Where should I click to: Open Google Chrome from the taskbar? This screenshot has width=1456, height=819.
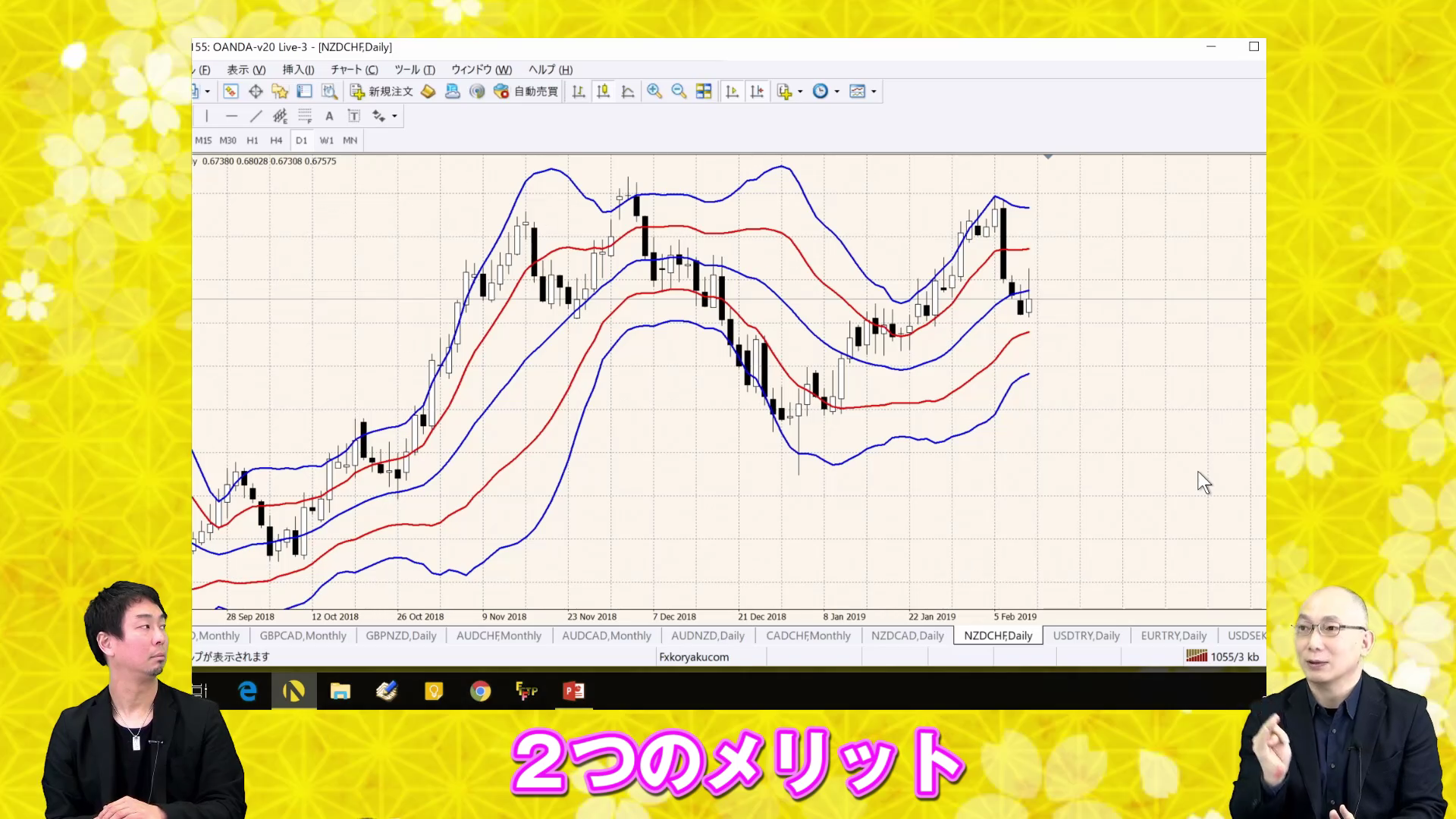480,691
